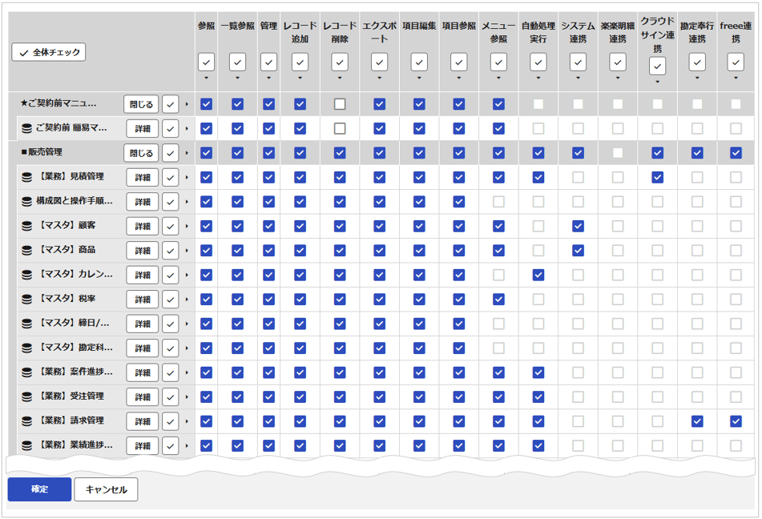Uncheck システム連携 checkbox in 【マスタ】商品 row
Viewport: 762px width, 519px height.
578,250
